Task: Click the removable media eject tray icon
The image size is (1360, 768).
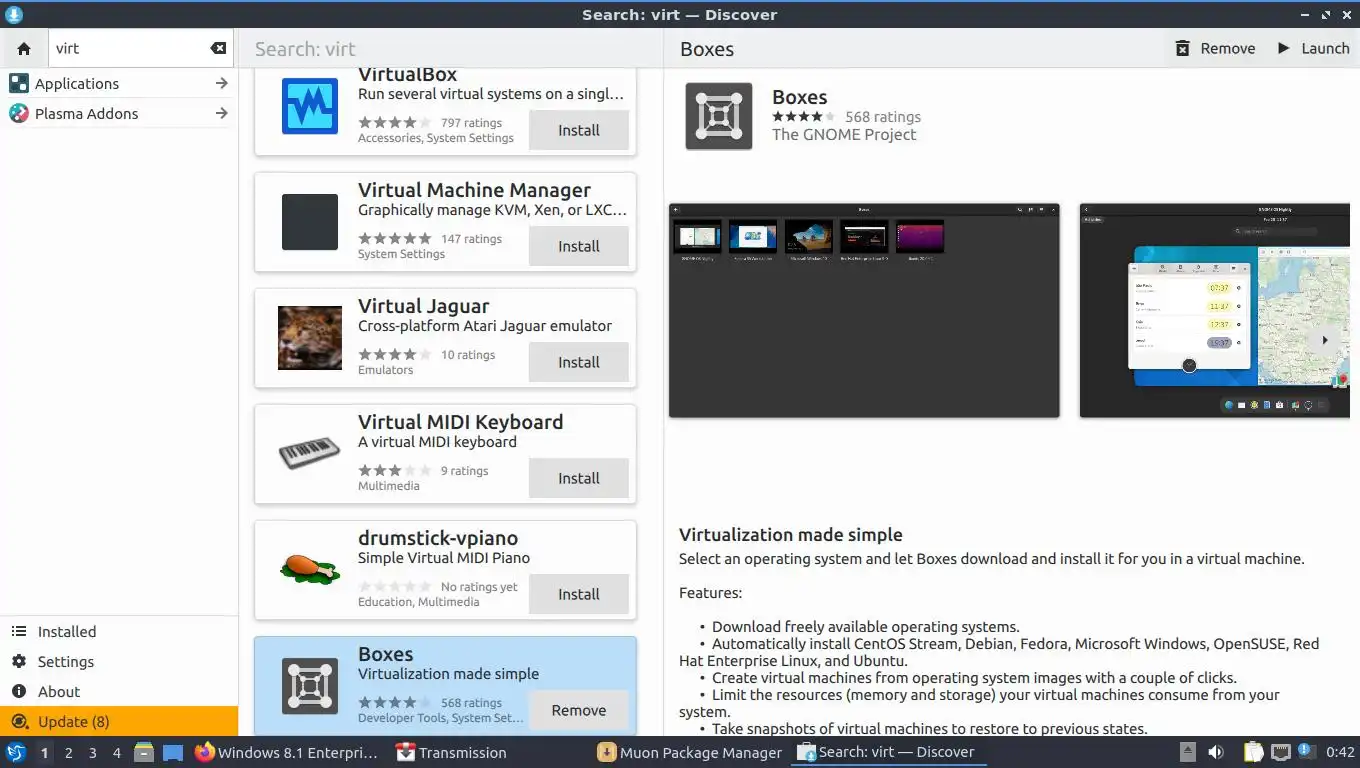Action: 1187,752
